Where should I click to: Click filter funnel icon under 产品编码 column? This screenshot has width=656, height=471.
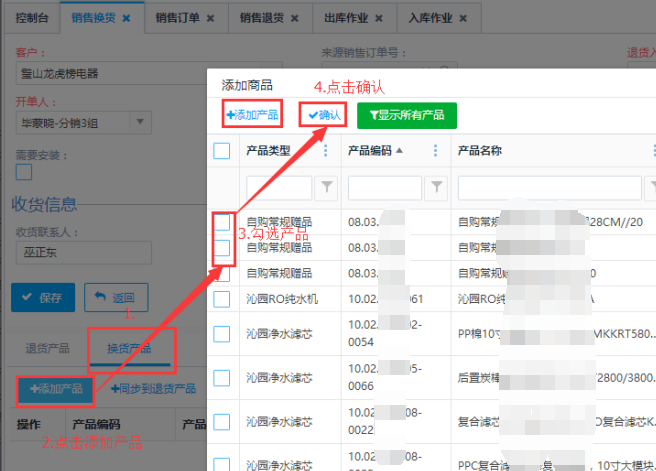pos(437,188)
